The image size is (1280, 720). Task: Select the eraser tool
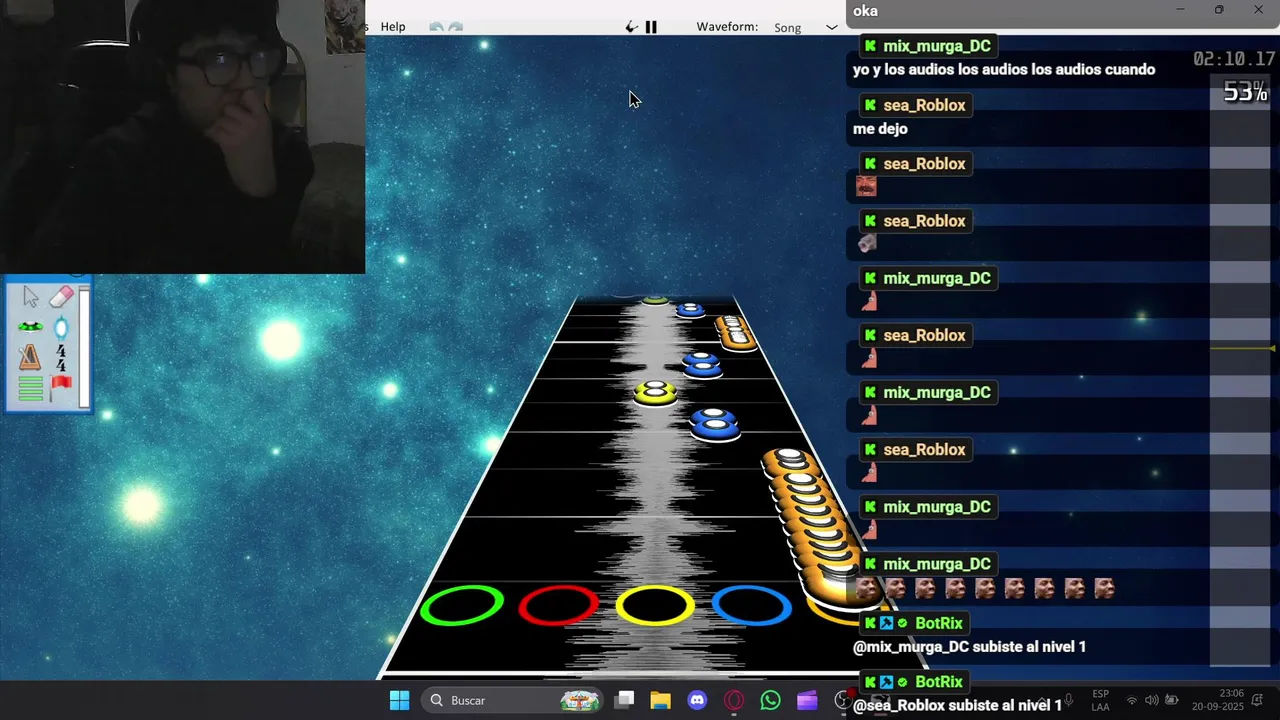[x=61, y=297]
